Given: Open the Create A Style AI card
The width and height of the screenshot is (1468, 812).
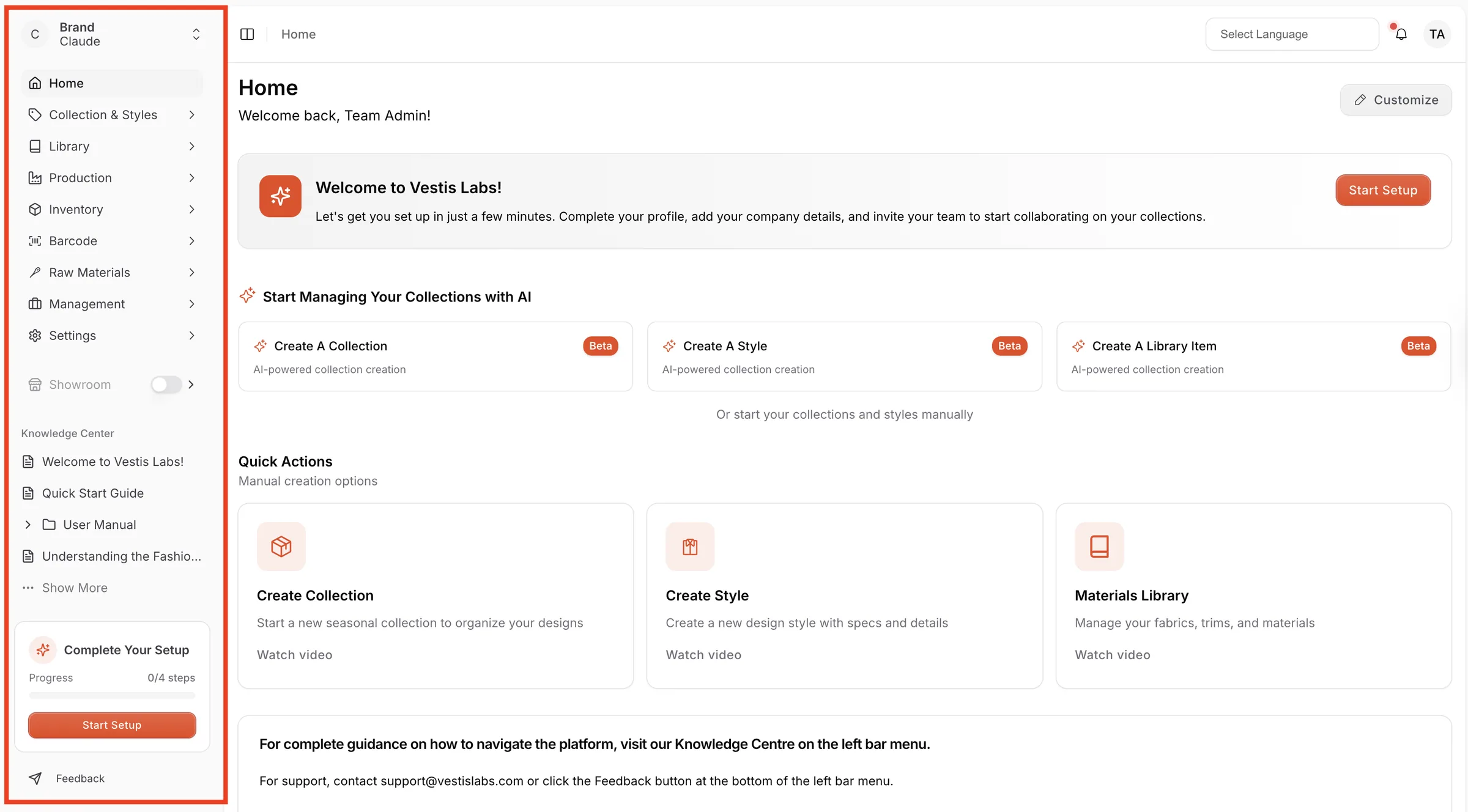Looking at the screenshot, I should point(845,356).
